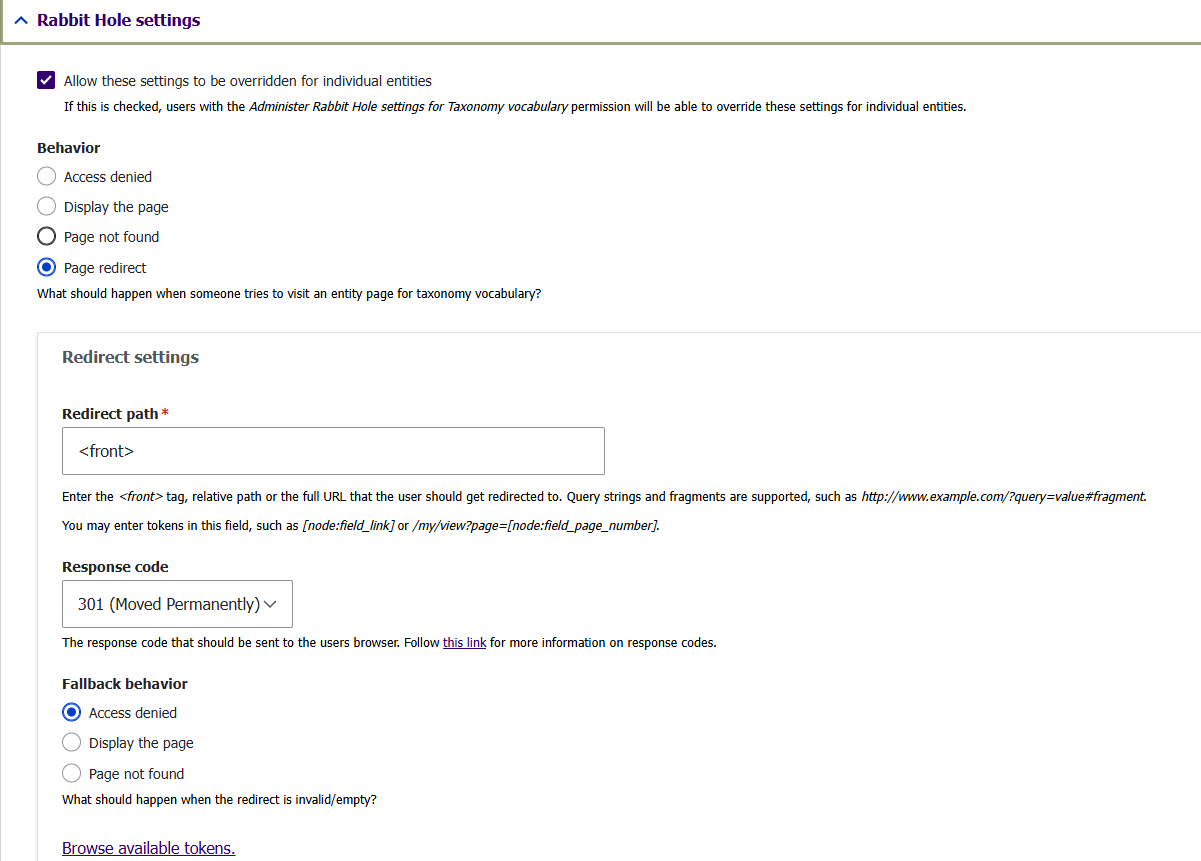1201x861 pixels.
Task: Click the Redirect settings section title
Action: 130,356
